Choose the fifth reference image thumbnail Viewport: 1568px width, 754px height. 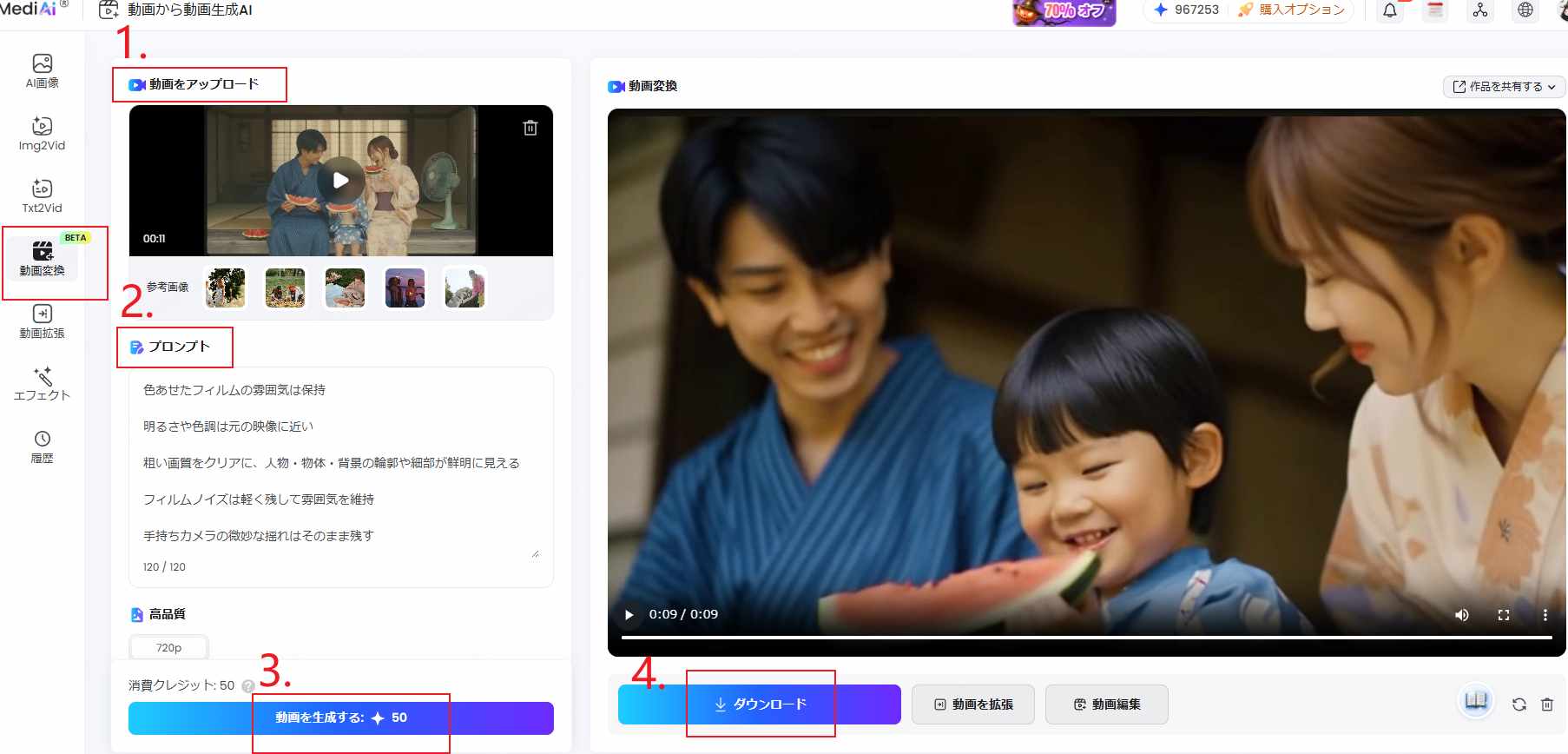[464, 288]
